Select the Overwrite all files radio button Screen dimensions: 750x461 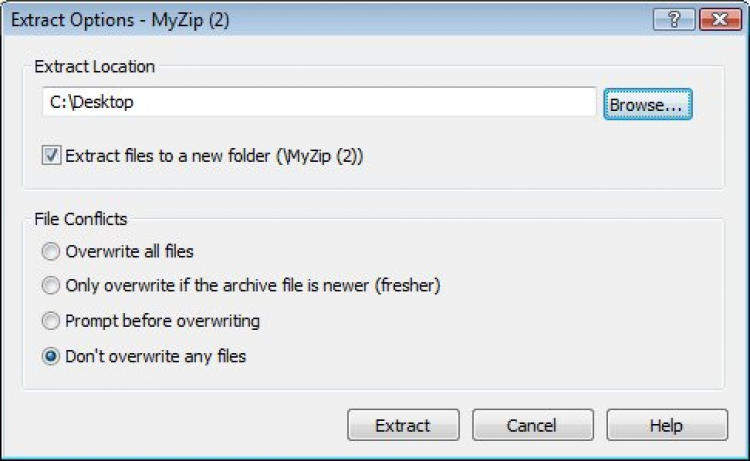pos(51,251)
